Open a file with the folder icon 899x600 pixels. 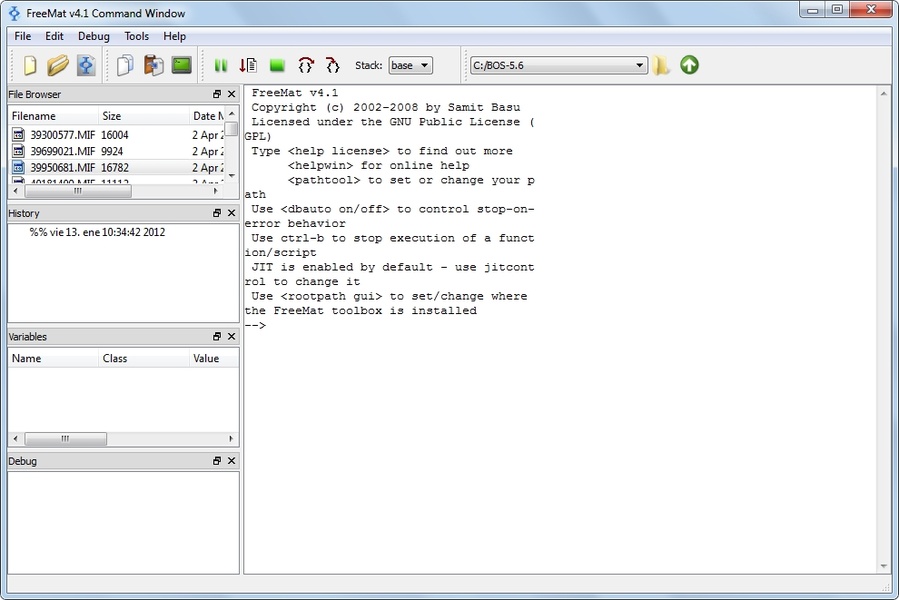[x=57, y=65]
